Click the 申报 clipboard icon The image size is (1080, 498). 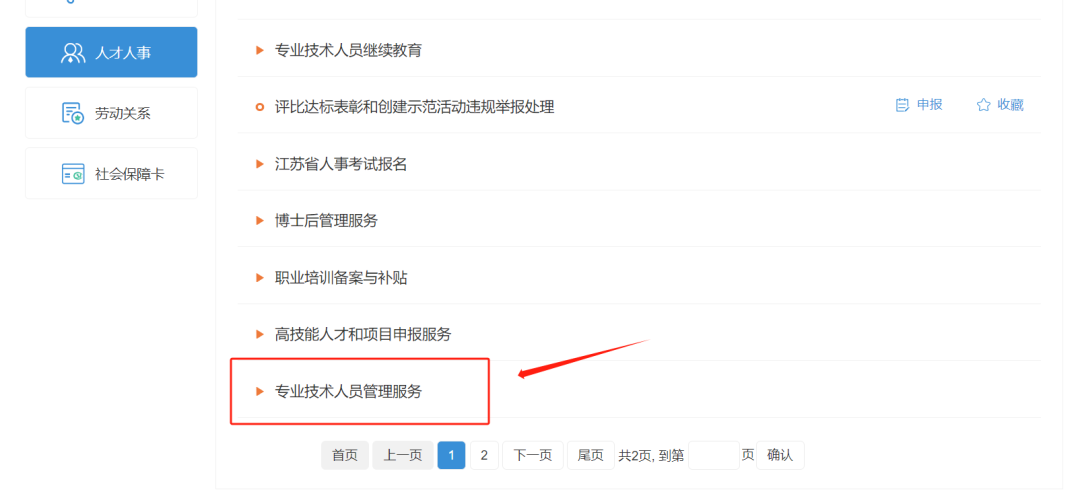[x=902, y=105]
